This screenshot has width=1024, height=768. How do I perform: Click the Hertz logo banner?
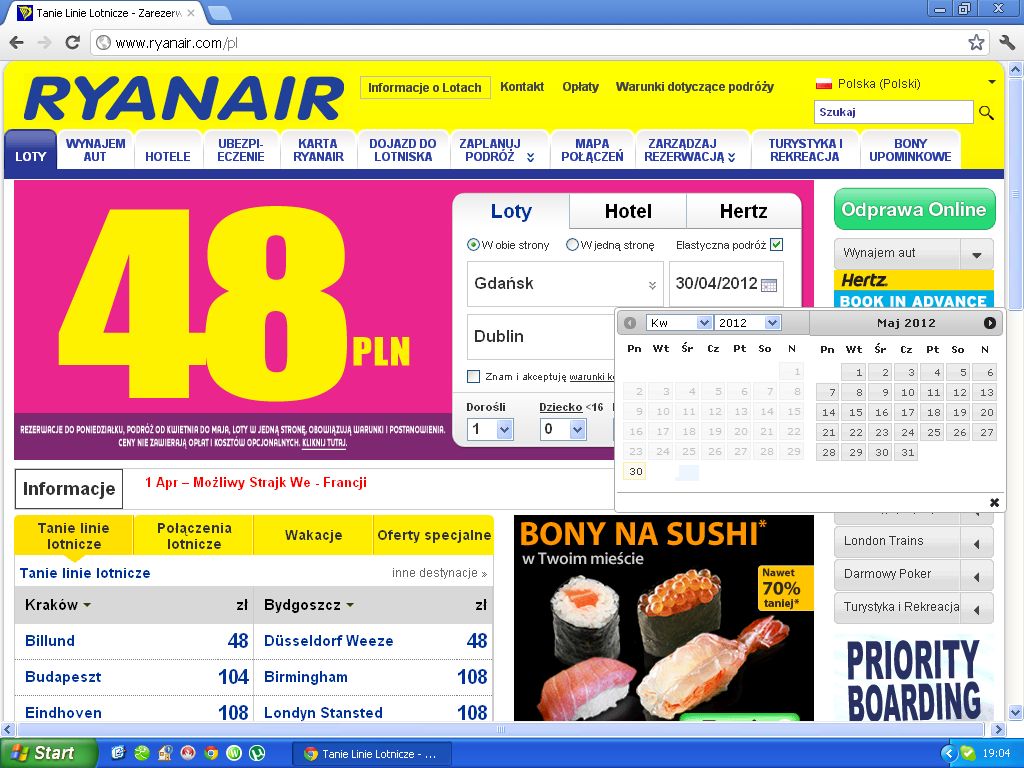(x=914, y=280)
